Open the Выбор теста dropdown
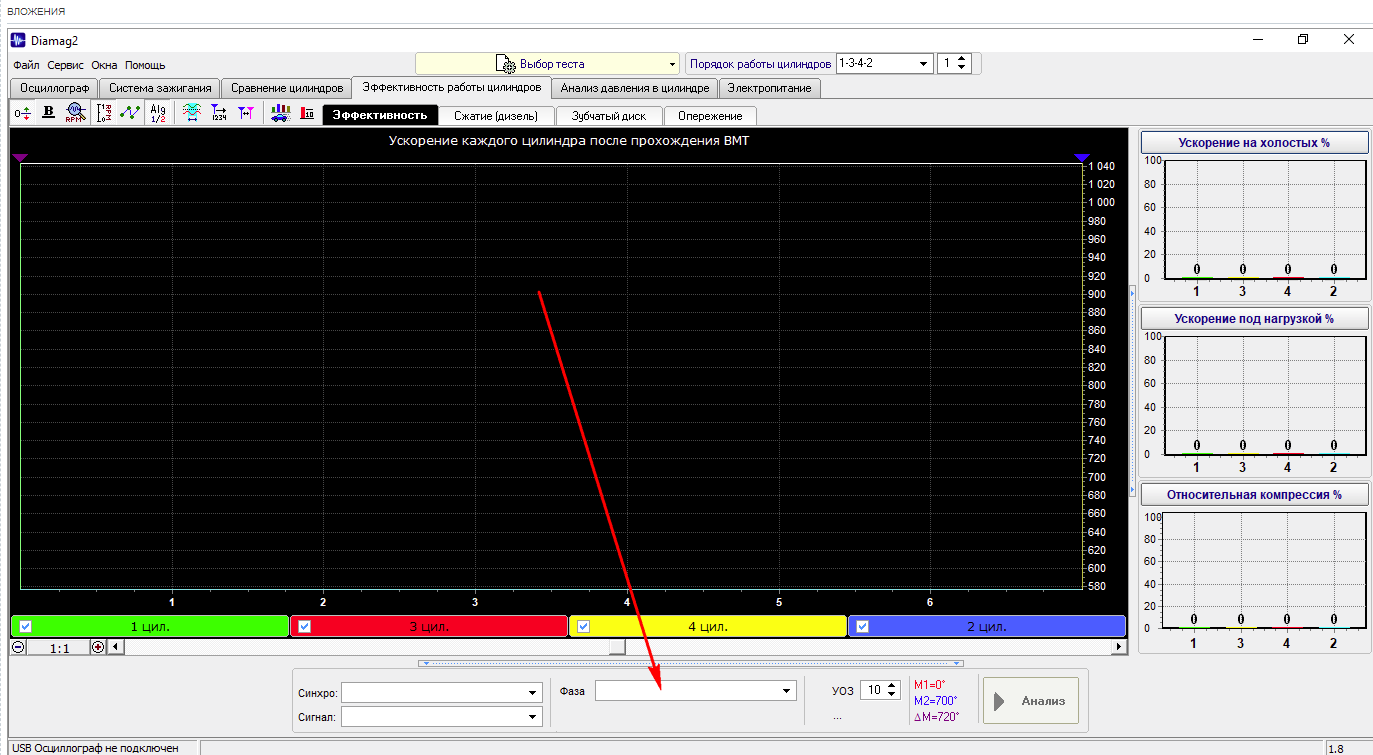Image resolution: width=1373 pixels, height=755 pixels. tap(547, 64)
